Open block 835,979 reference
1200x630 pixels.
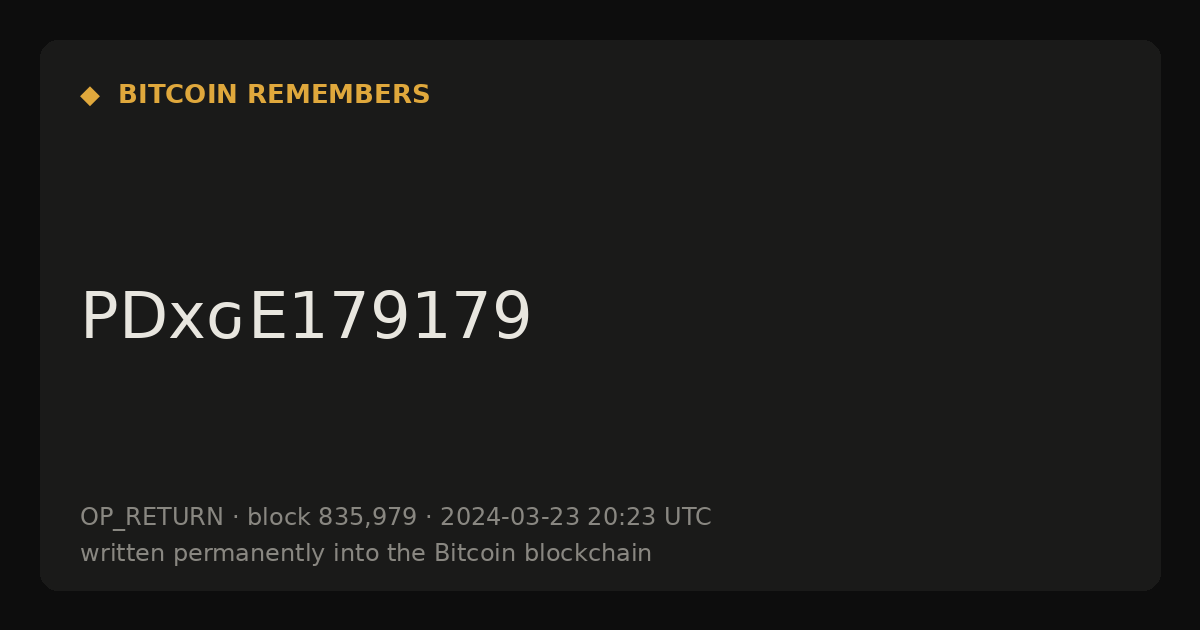[x=332, y=517]
